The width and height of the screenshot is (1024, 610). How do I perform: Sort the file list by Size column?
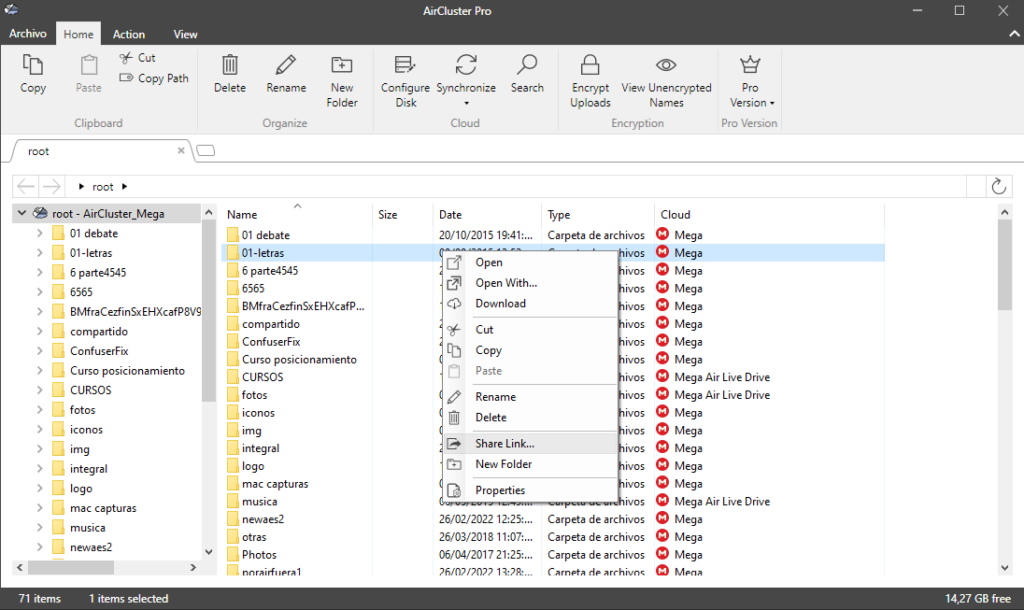click(402, 214)
